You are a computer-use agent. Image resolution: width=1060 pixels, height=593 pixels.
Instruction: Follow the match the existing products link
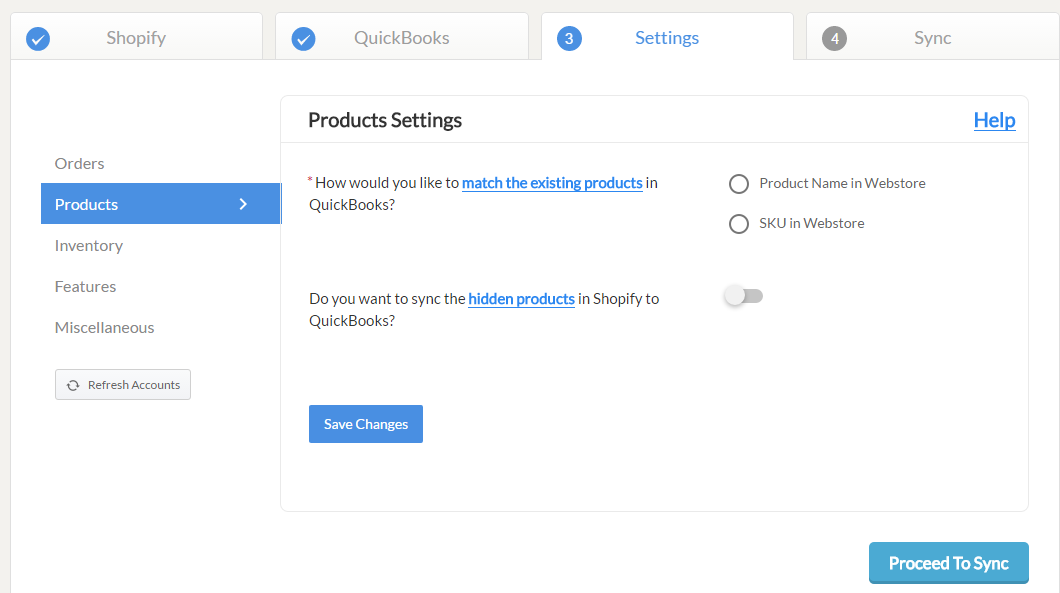pyautogui.click(x=552, y=183)
